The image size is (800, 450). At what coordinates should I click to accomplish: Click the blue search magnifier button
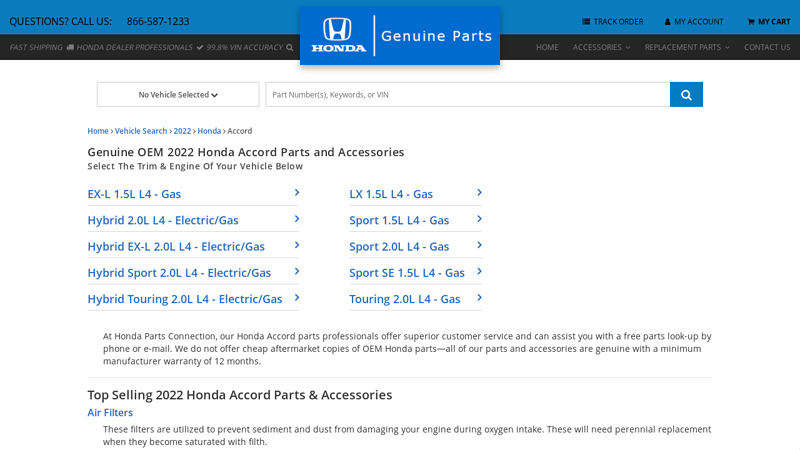(686, 94)
